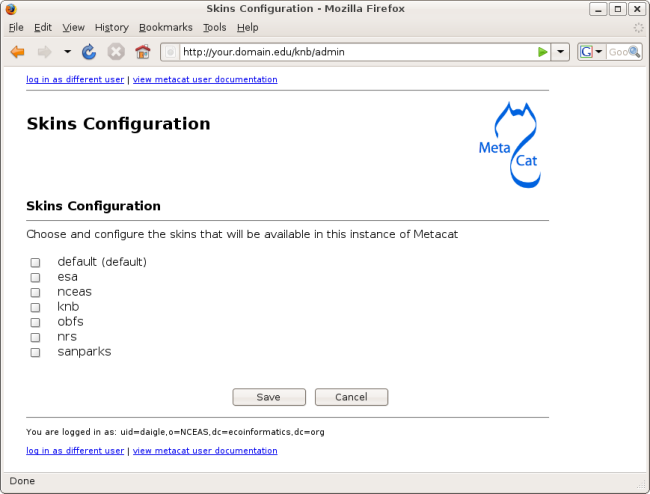The height and width of the screenshot is (494, 650).
Task: Reload the current page
Action: coord(89,52)
